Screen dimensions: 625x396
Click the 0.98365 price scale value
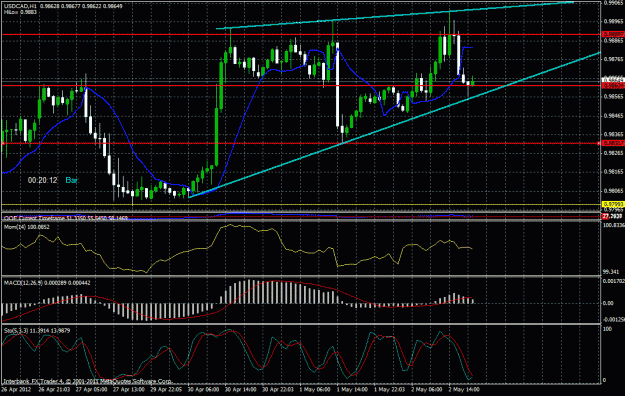(x=613, y=134)
